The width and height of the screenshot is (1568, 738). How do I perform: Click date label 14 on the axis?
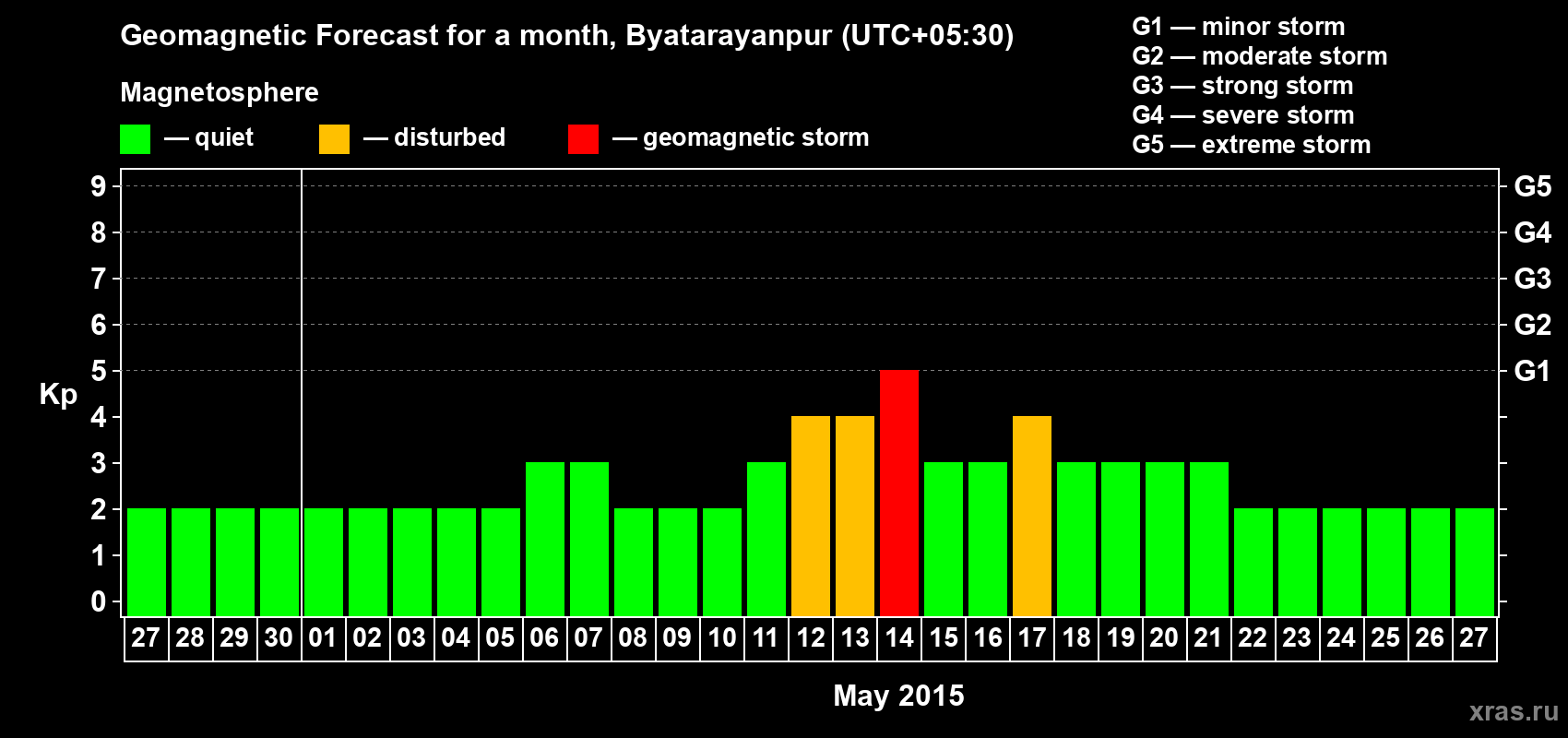click(899, 638)
